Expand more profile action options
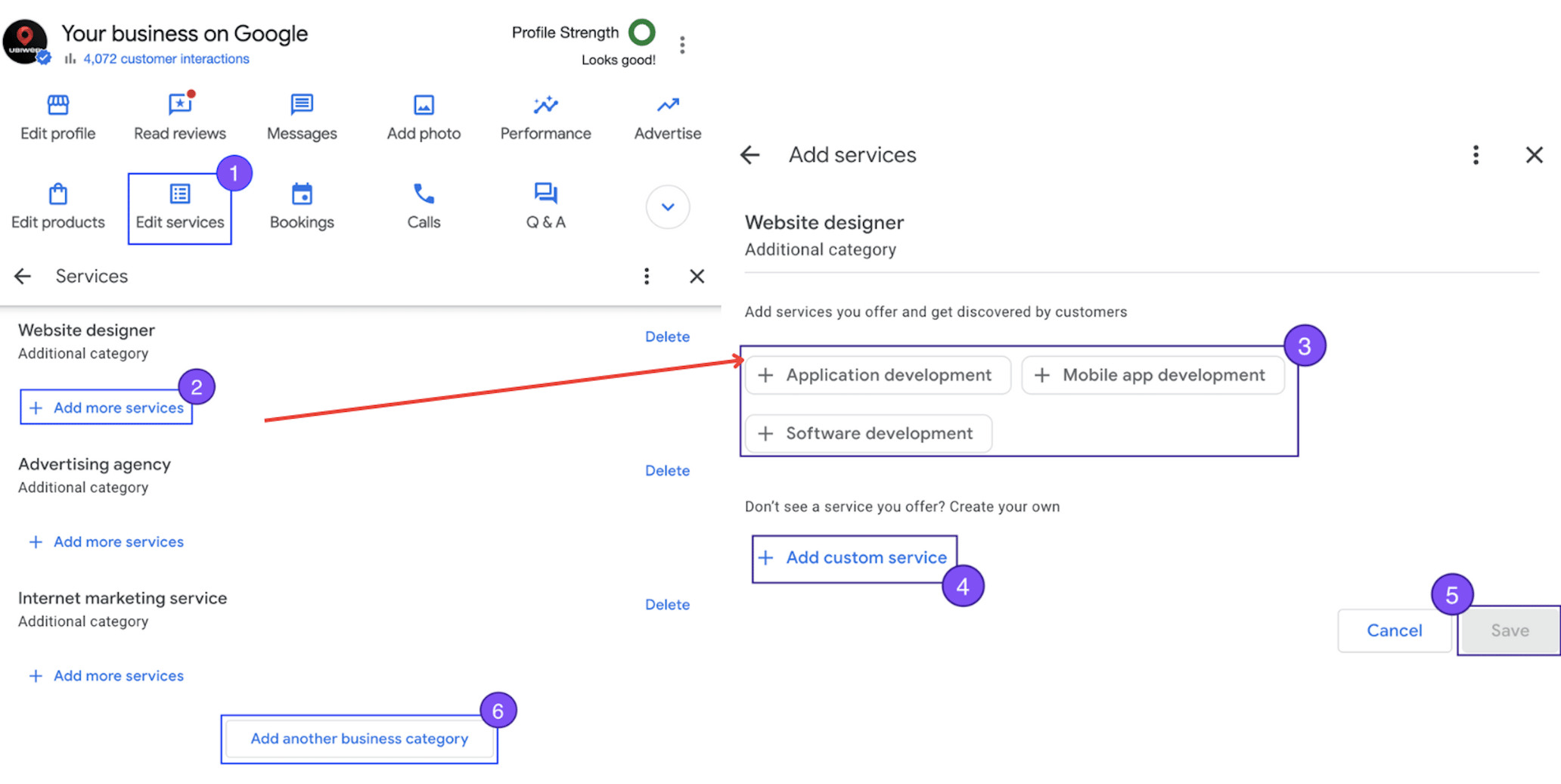 point(666,206)
